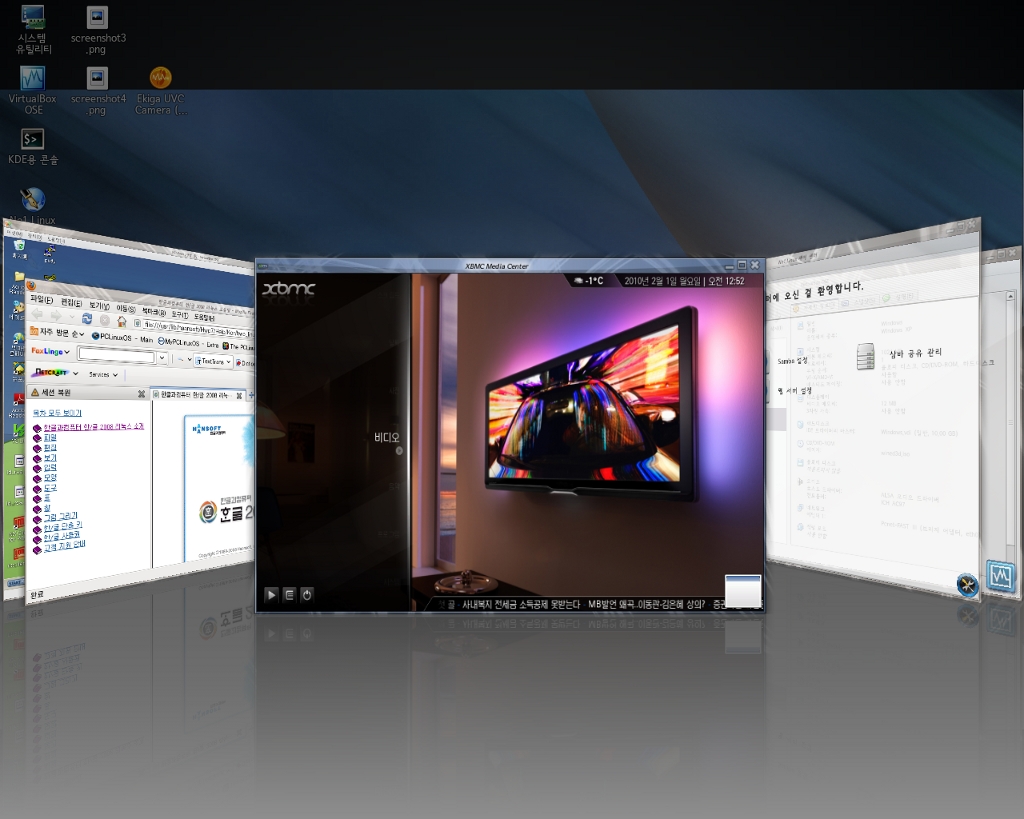
Task: Click the Firefox forward arrow button
Action: point(56,316)
